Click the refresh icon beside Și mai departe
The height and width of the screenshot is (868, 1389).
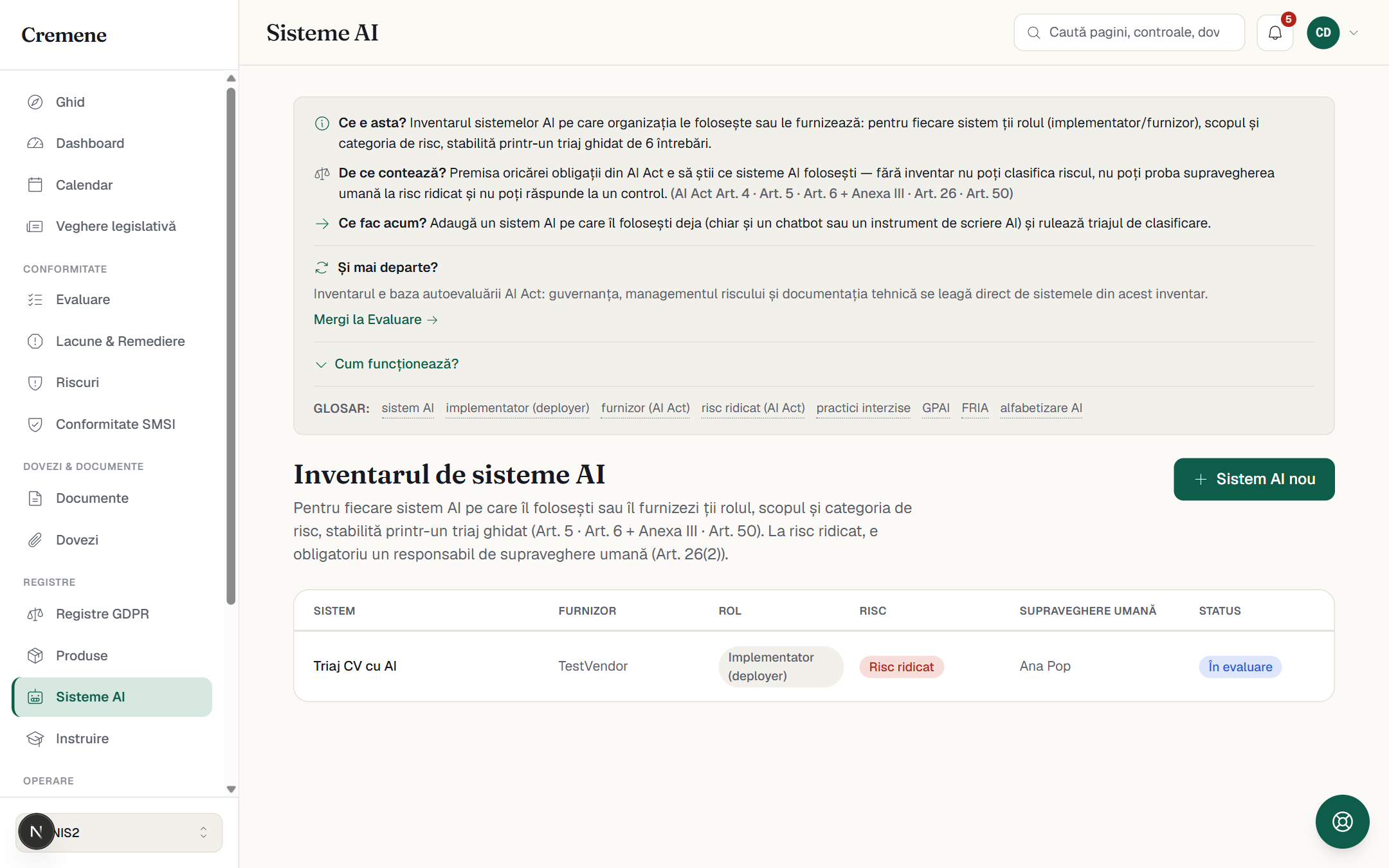coord(322,267)
